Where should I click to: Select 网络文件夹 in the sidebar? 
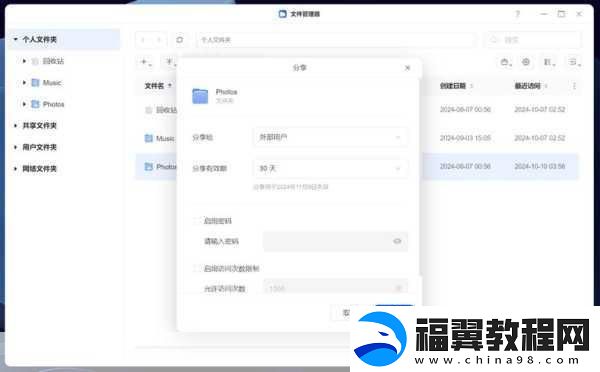pyautogui.click(x=39, y=168)
